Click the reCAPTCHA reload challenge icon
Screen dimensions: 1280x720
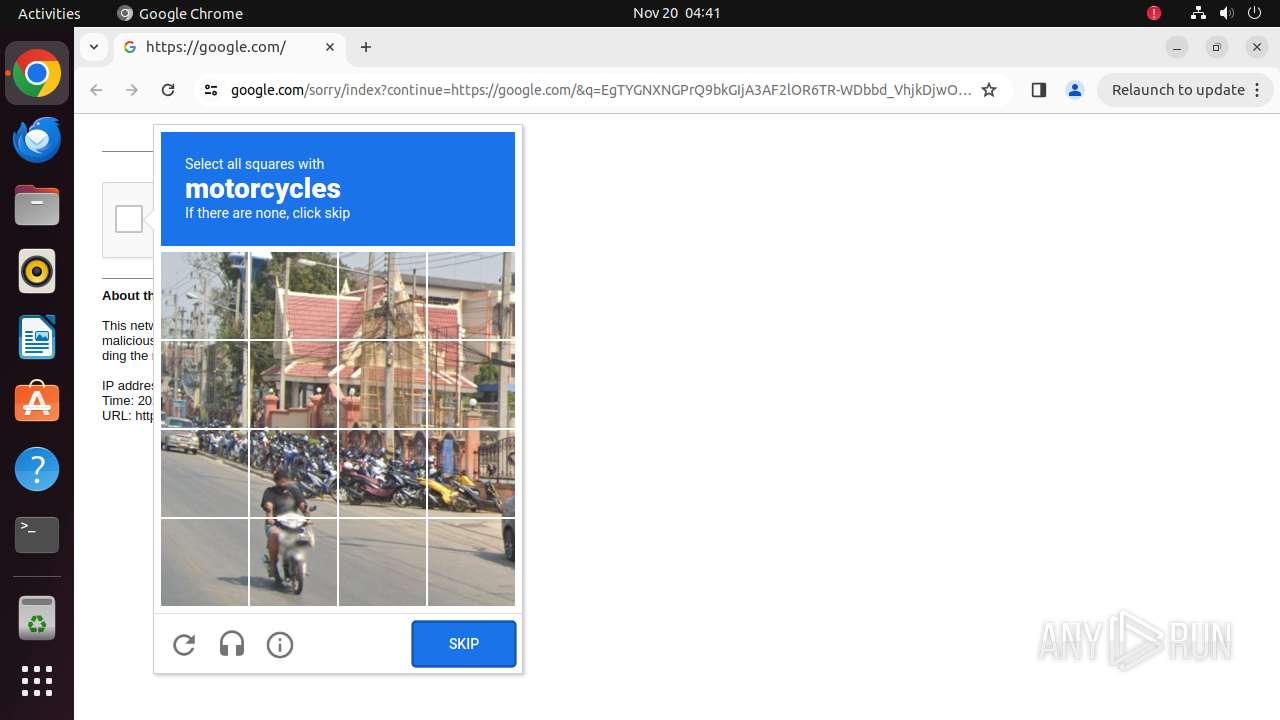click(x=184, y=645)
